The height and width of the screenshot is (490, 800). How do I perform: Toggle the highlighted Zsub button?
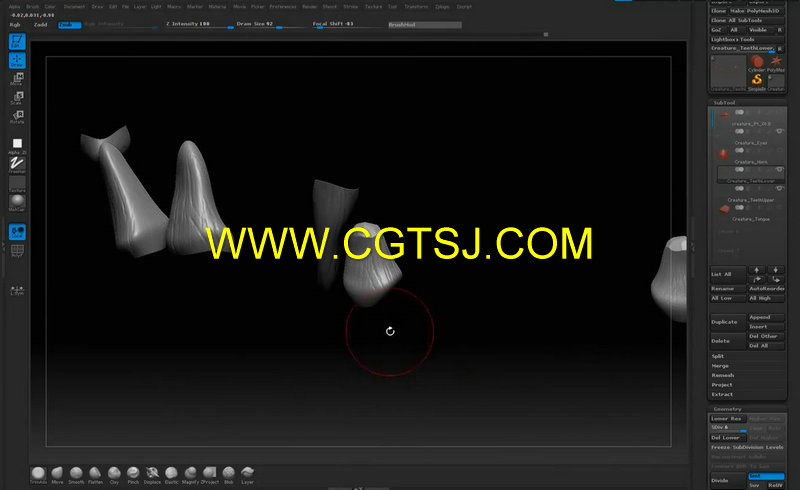pyautogui.click(x=69, y=24)
